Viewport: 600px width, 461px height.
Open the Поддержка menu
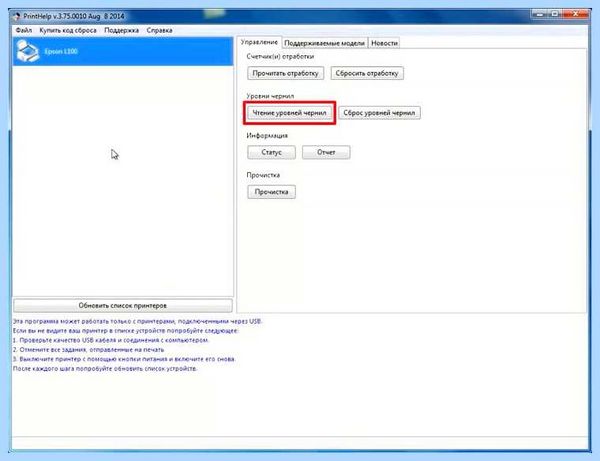pyautogui.click(x=121, y=30)
